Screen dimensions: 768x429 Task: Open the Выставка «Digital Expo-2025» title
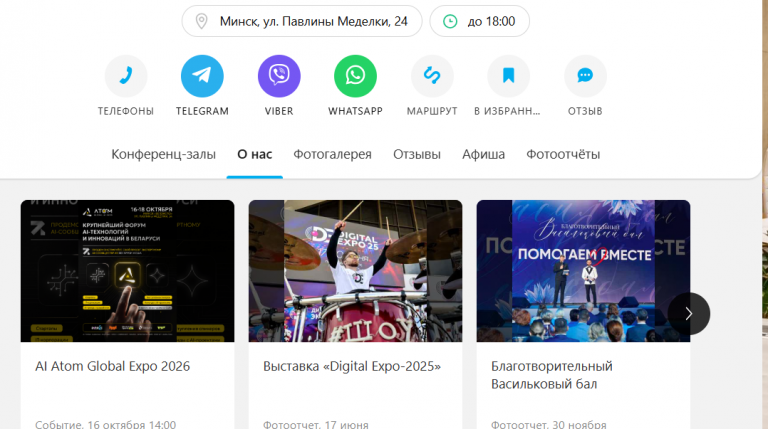pos(352,366)
